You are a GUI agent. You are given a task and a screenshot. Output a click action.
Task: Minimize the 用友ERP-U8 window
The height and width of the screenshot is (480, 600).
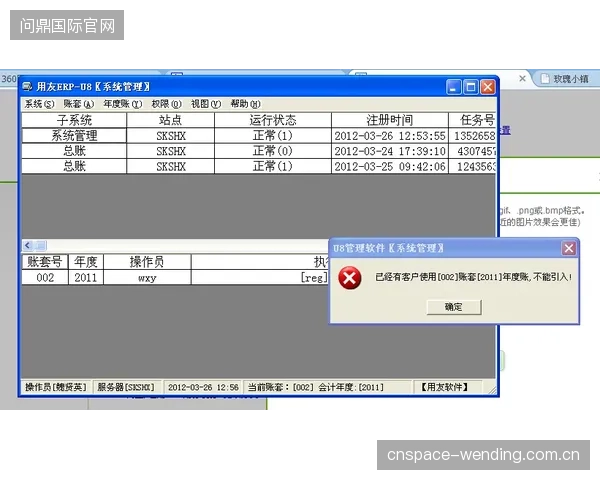coord(453,87)
